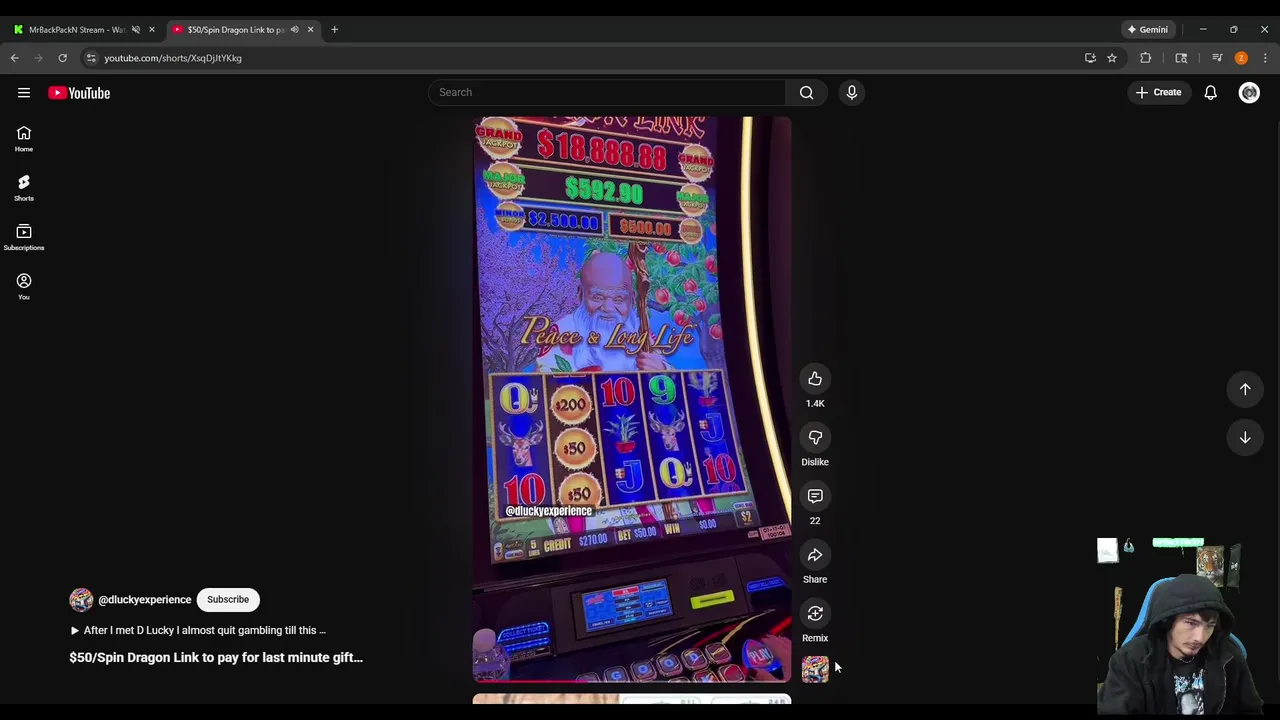The image size is (1280, 720).
Task: Share this Short
Action: [x=815, y=555]
